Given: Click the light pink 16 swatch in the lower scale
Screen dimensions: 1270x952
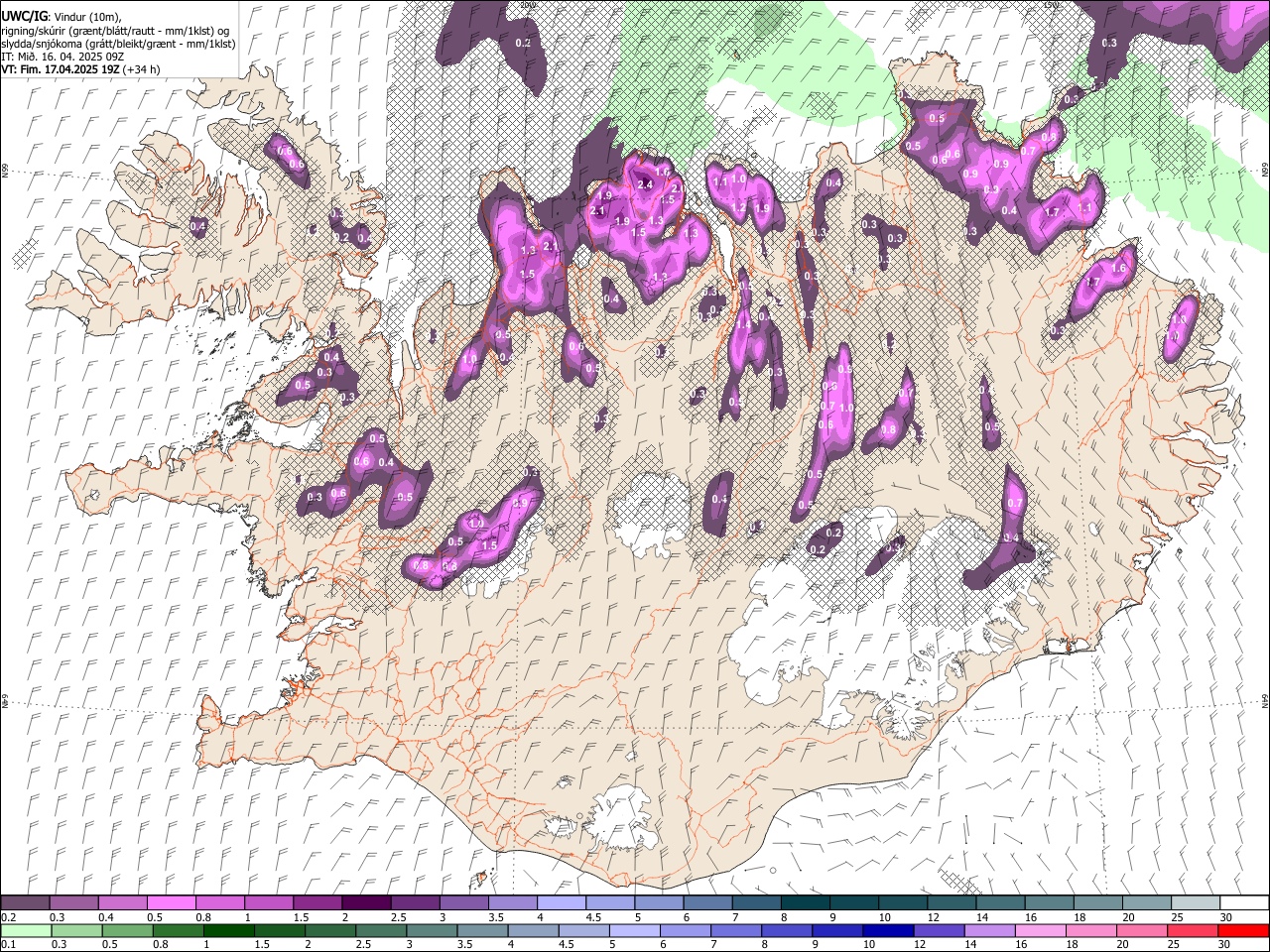Looking at the screenshot, I should point(1040,930).
